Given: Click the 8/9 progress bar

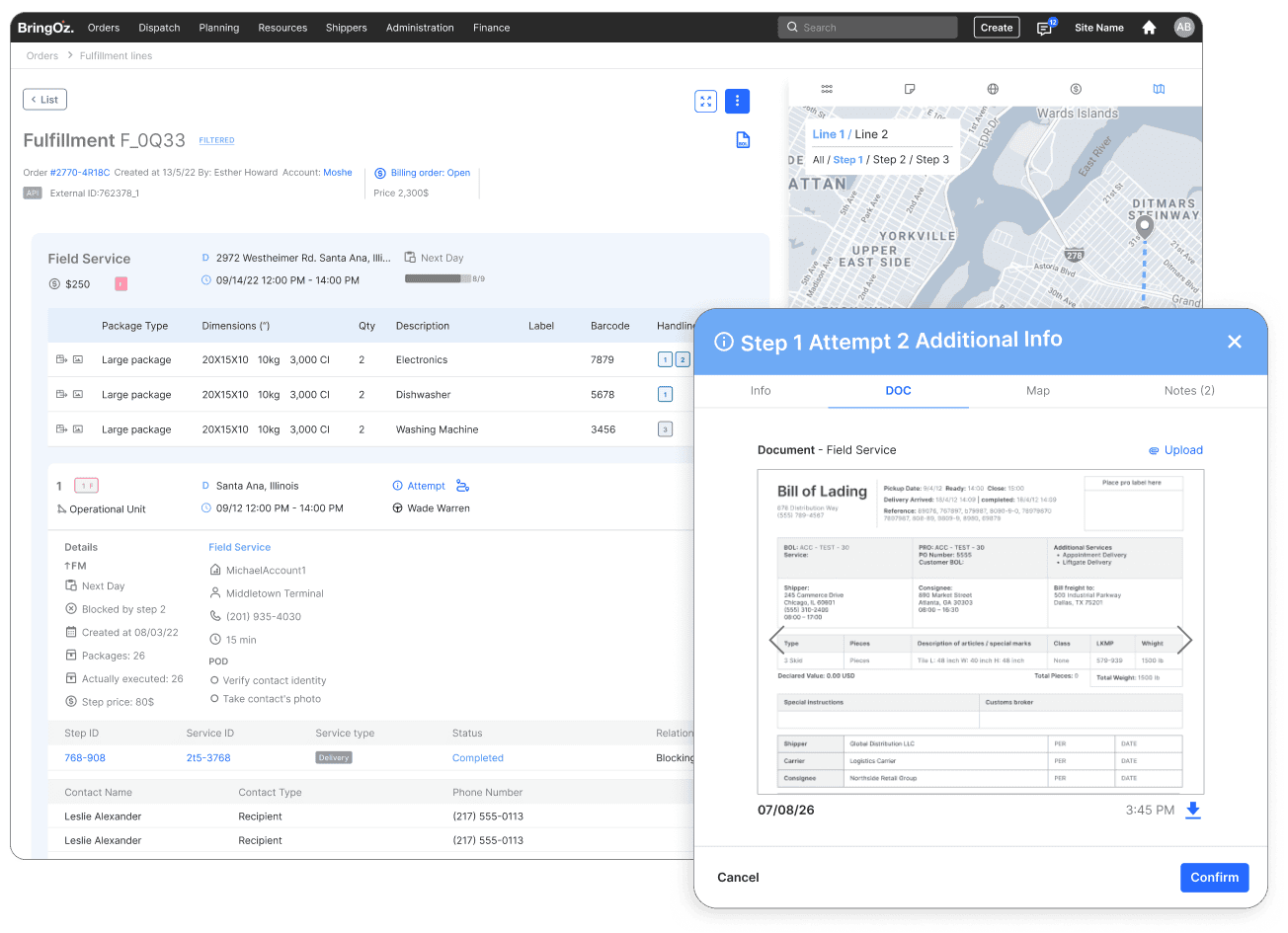Looking at the screenshot, I should tap(438, 279).
